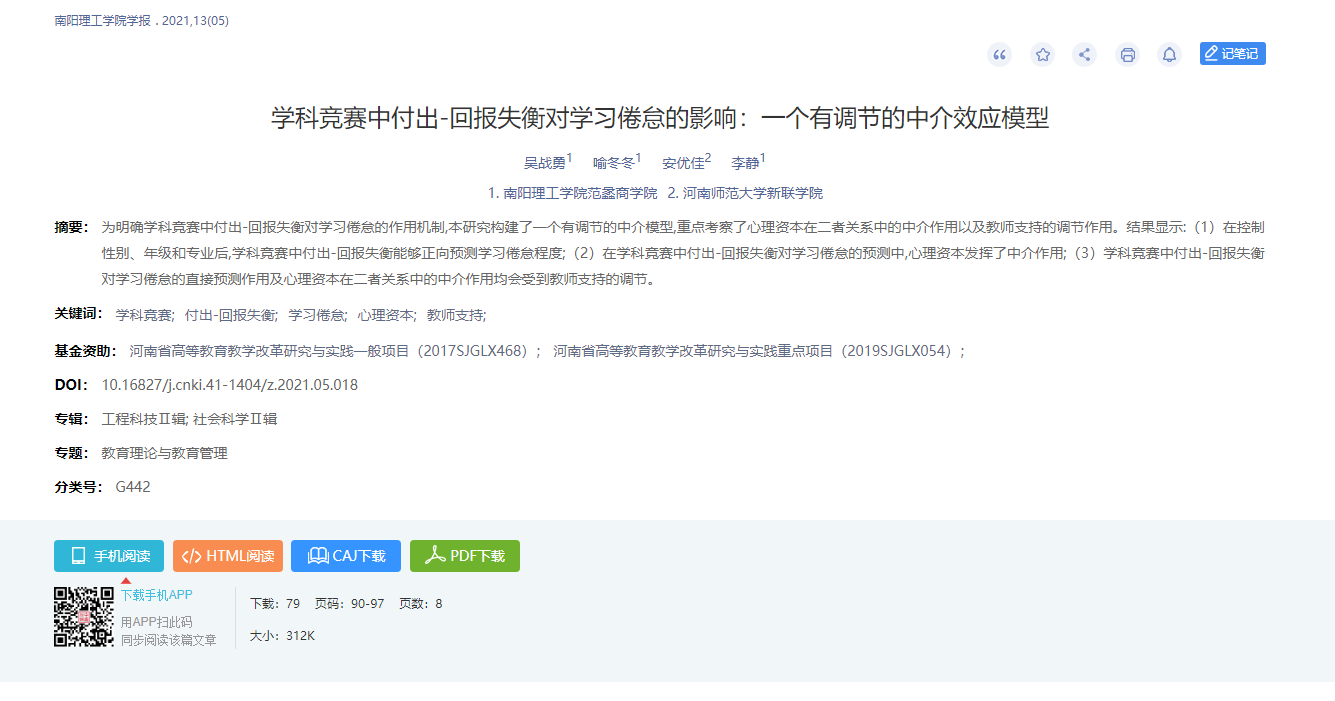Viewport: 1335px width, 701px height.
Task: Open journal link 南阳理工学院学报
Action: [x=103, y=21]
